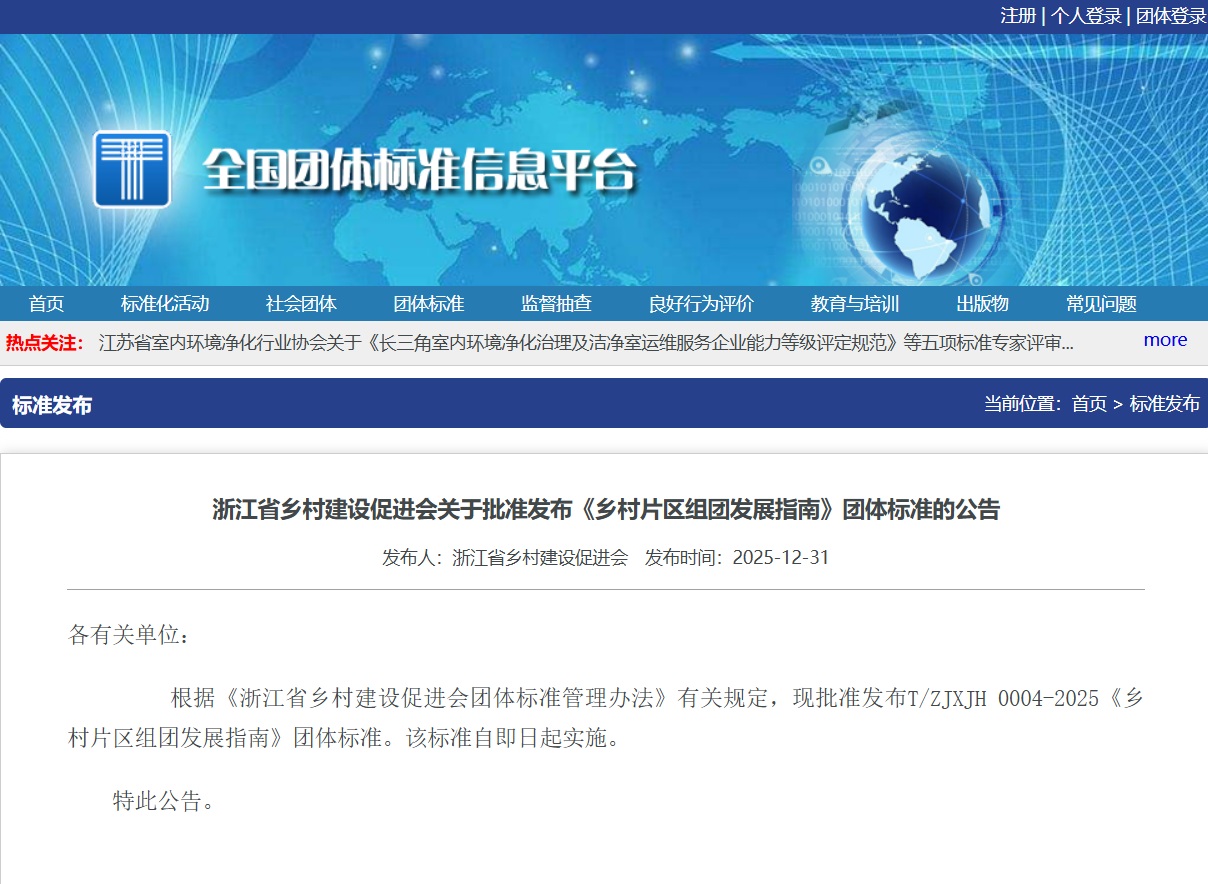Image resolution: width=1208 pixels, height=884 pixels.
Task: Select 出版物 in the navigation bar
Action: pos(982,304)
